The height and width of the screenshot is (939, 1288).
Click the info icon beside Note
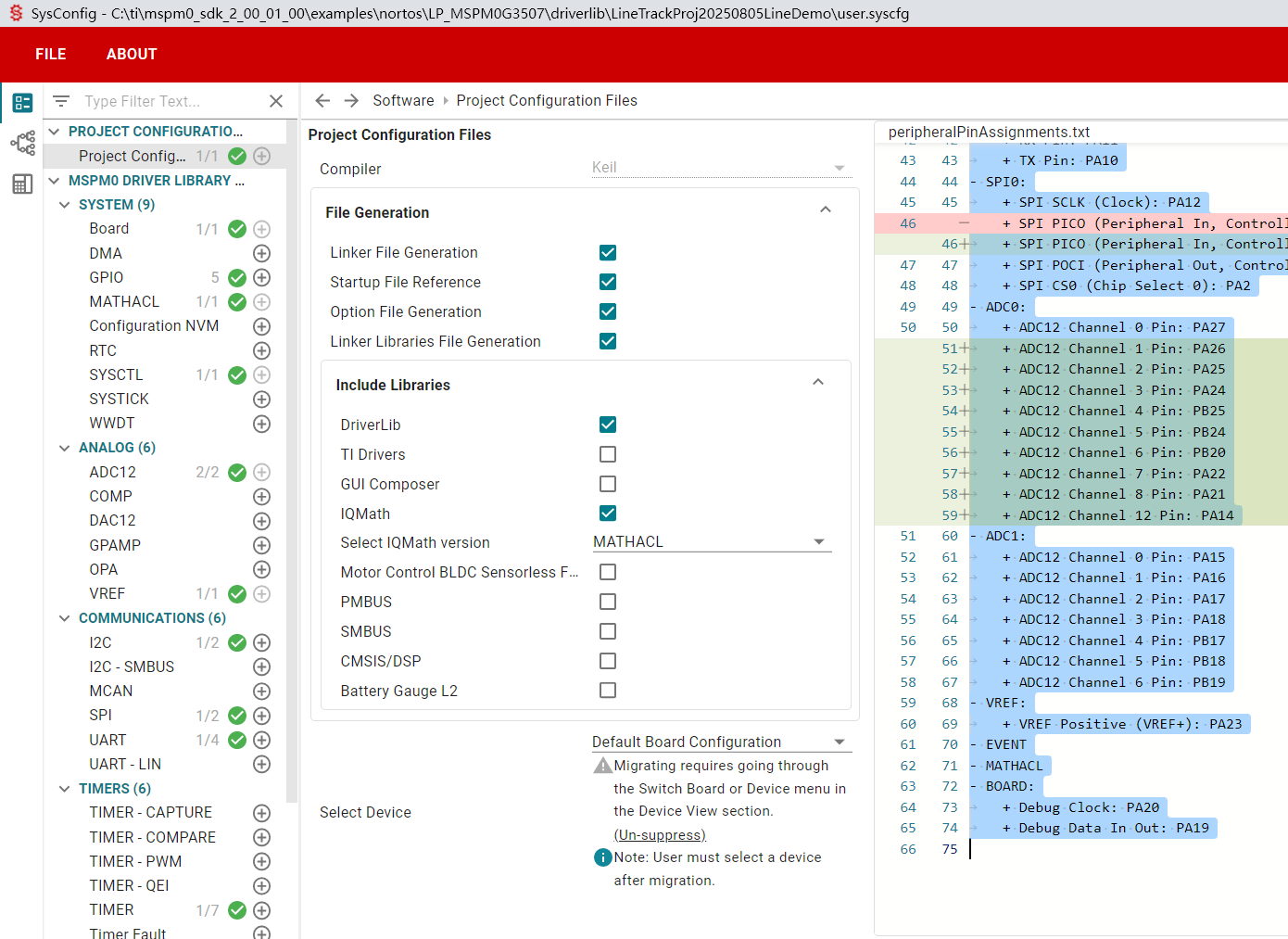pos(602,857)
